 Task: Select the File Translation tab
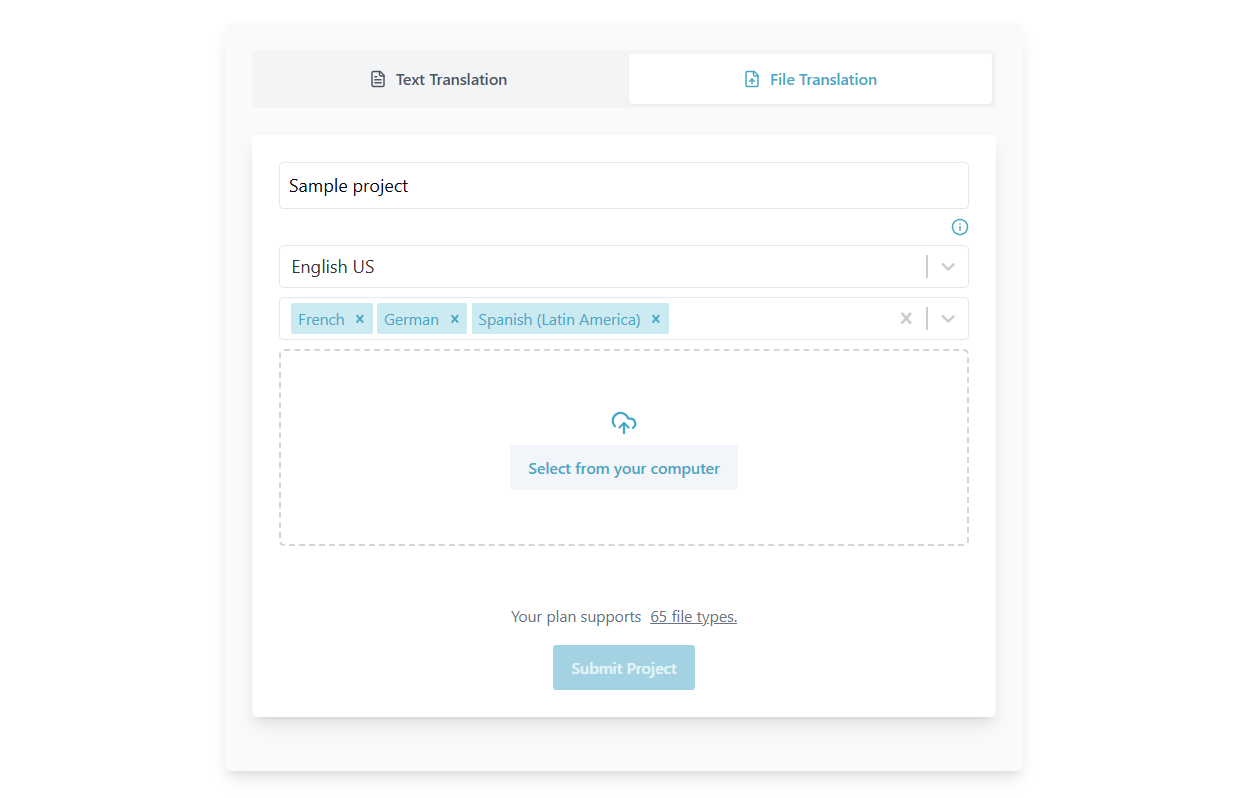click(x=810, y=78)
